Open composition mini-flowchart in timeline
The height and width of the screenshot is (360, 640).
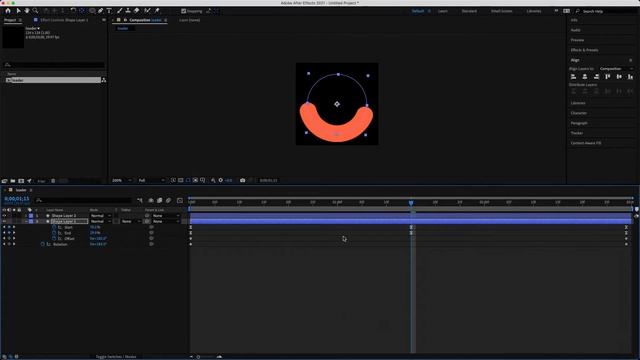click(140, 200)
